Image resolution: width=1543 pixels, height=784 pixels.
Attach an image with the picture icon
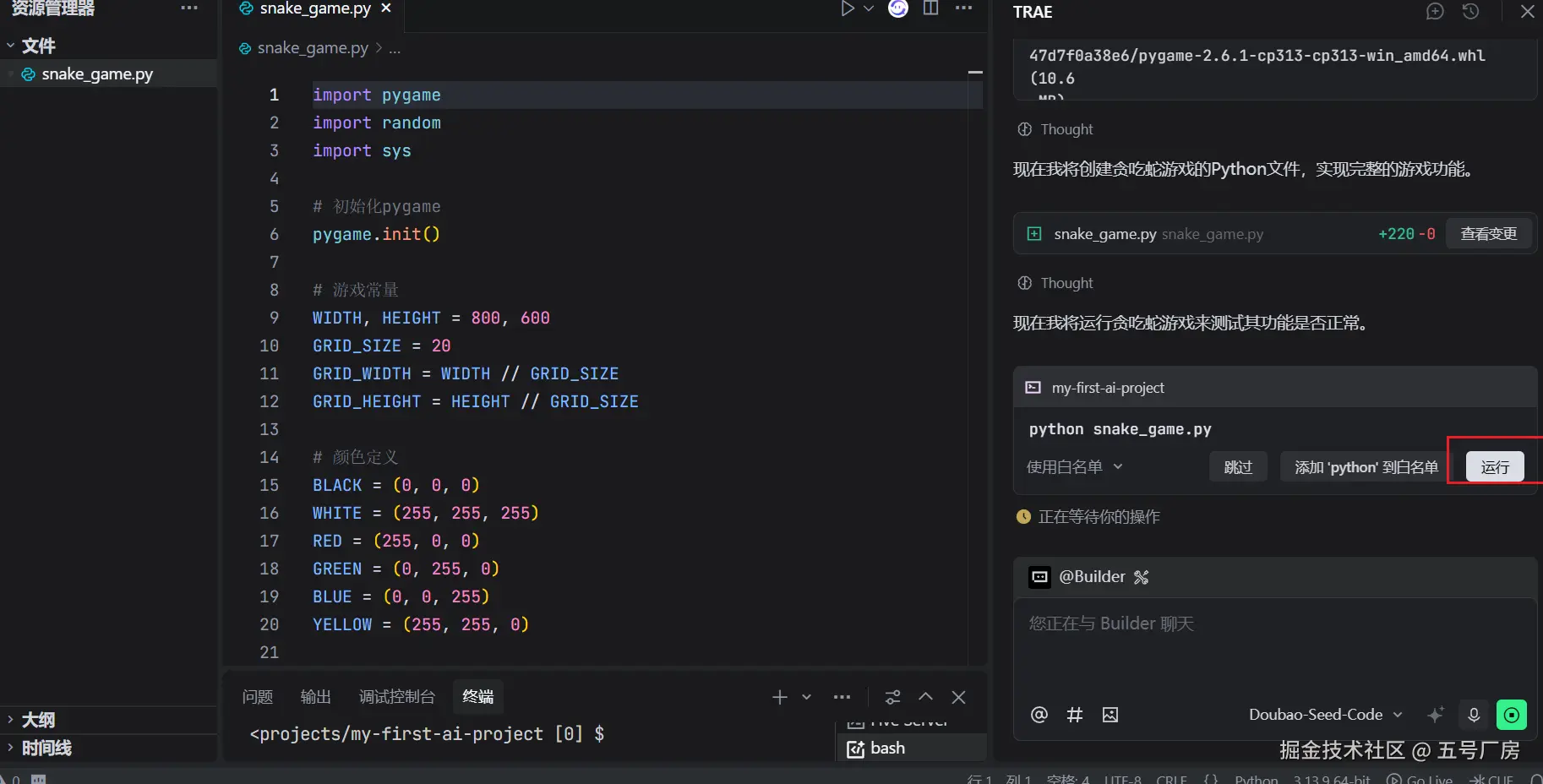coord(1110,715)
